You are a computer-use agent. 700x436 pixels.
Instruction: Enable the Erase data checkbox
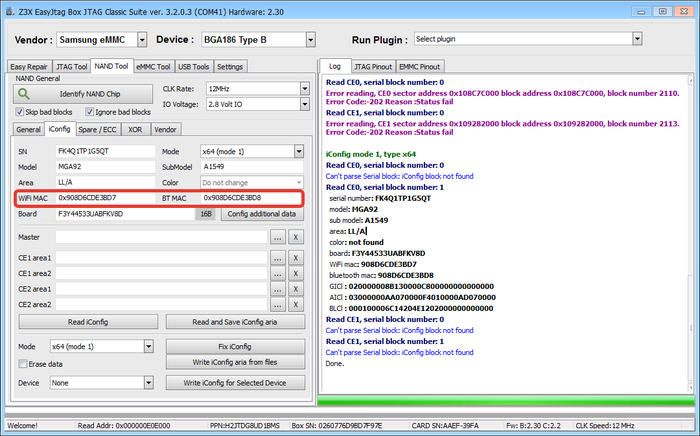pyautogui.click(x=23, y=364)
